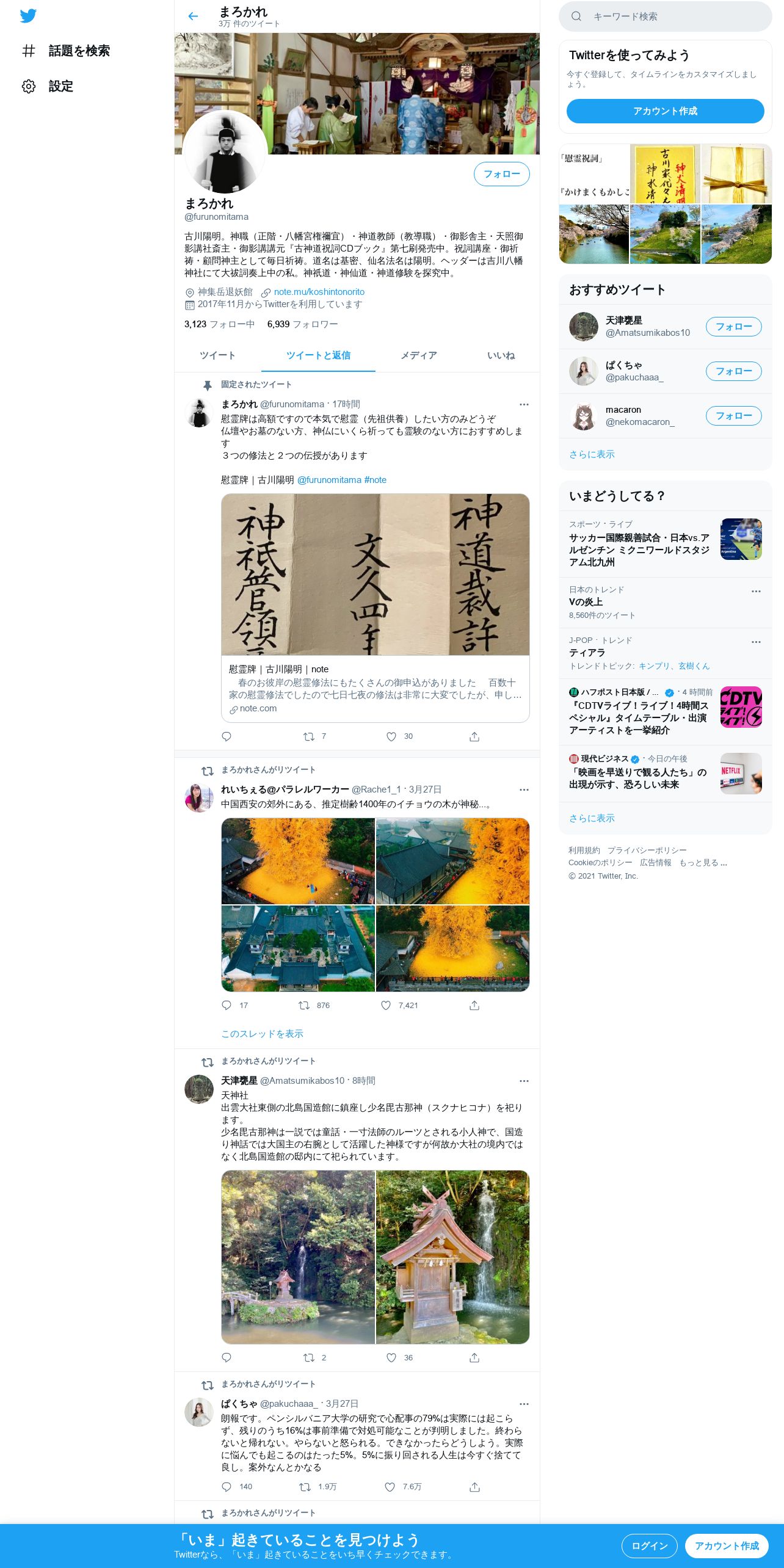
Task: Retweet the 1400-year ginkgo tree tweet
Action: pyautogui.click(x=304, y=1005)
